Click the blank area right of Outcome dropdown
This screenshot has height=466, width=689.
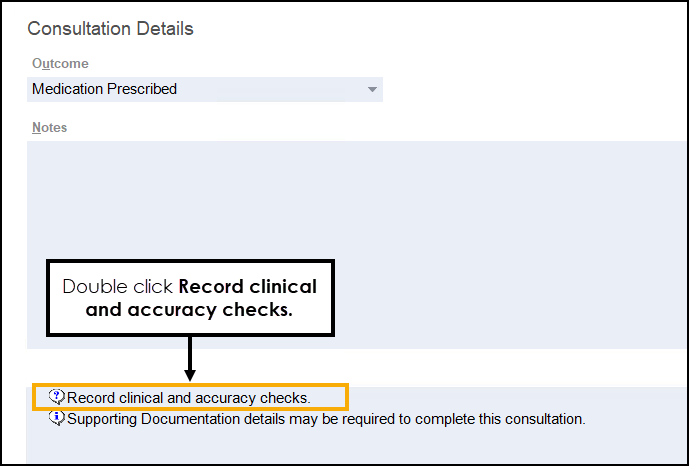(530, 89)
